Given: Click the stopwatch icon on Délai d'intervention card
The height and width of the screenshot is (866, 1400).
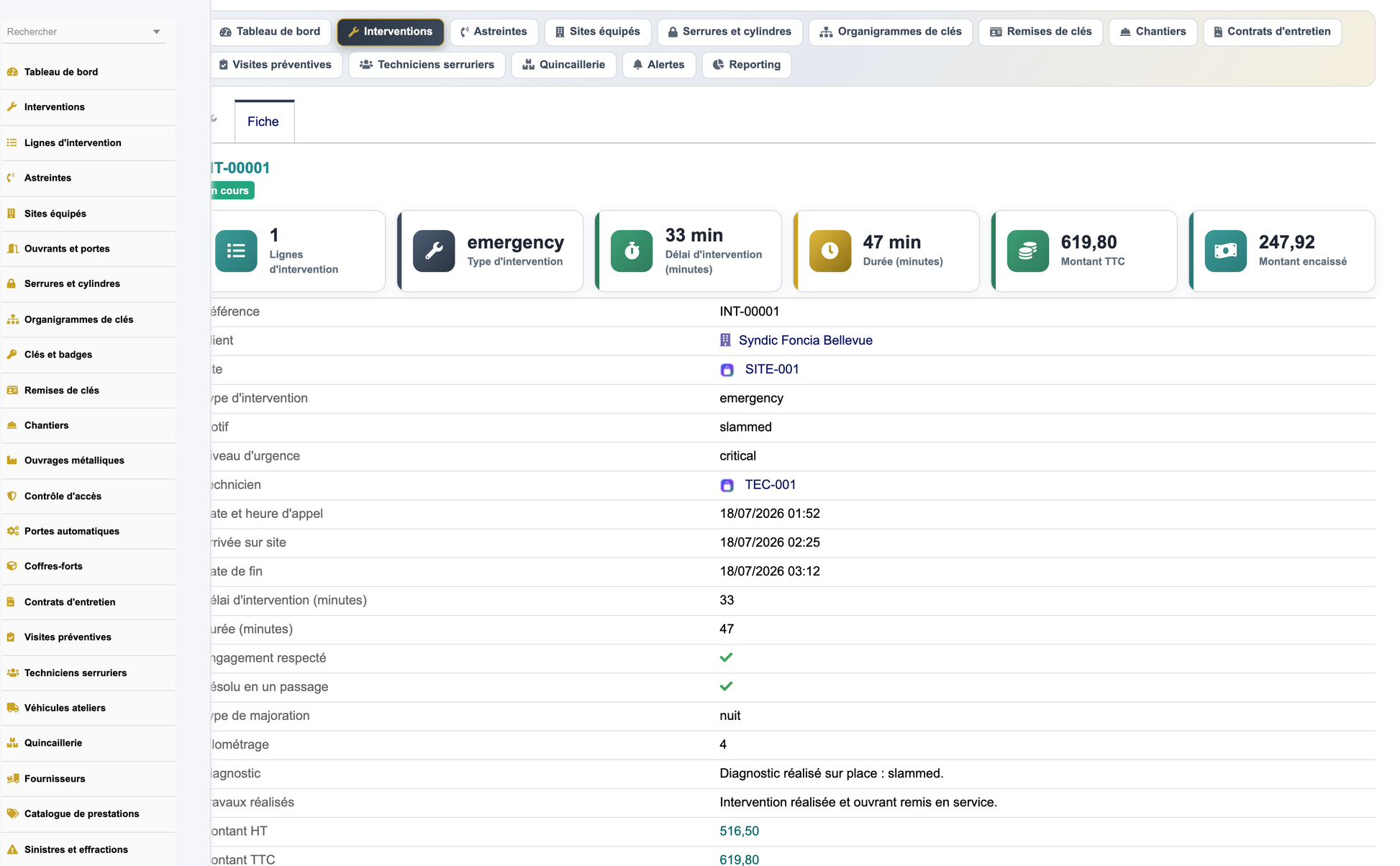Looking at the screenshot, I should 632,250.
